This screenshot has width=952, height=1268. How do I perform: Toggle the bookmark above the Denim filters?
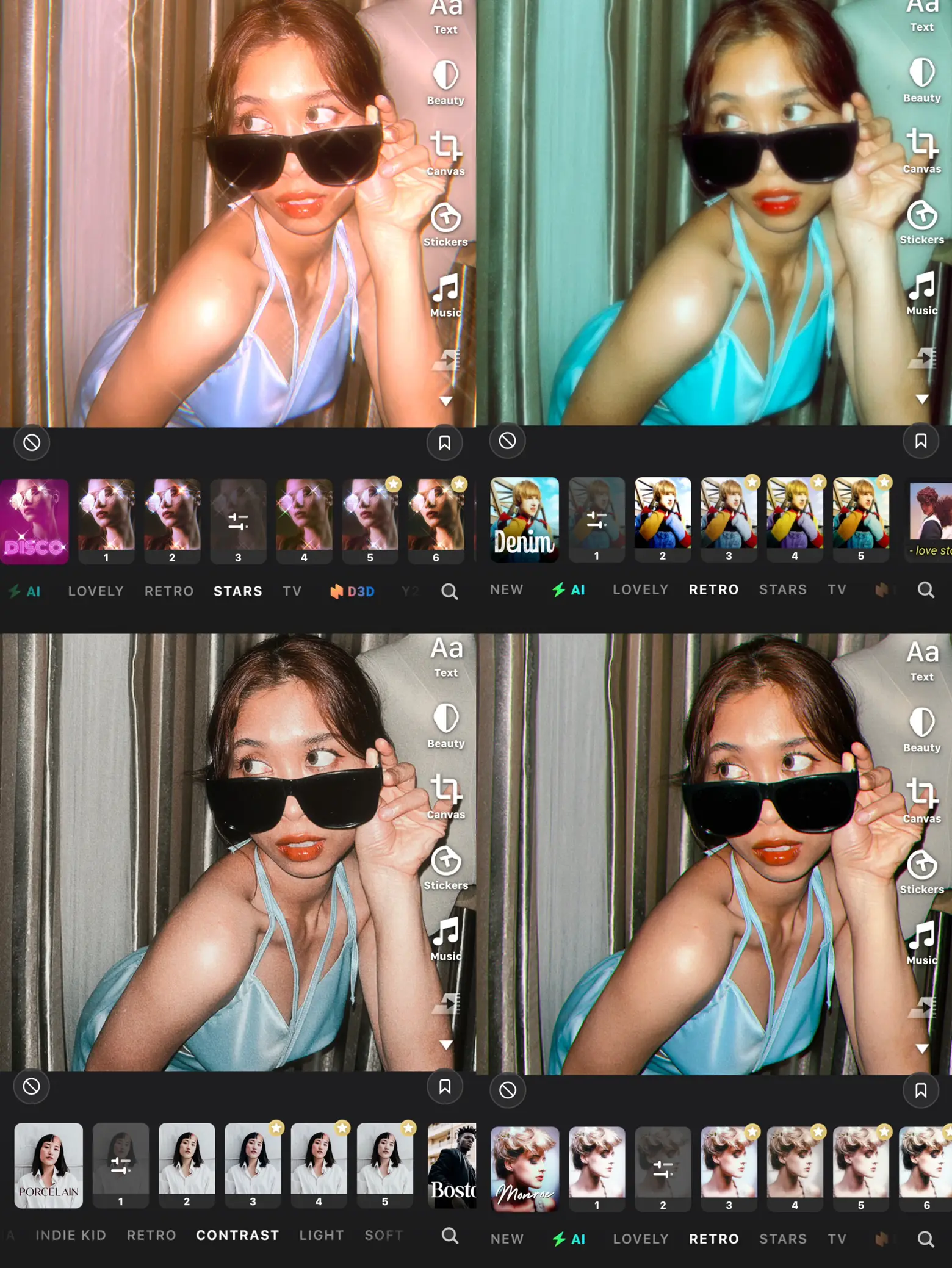[920, 441]
